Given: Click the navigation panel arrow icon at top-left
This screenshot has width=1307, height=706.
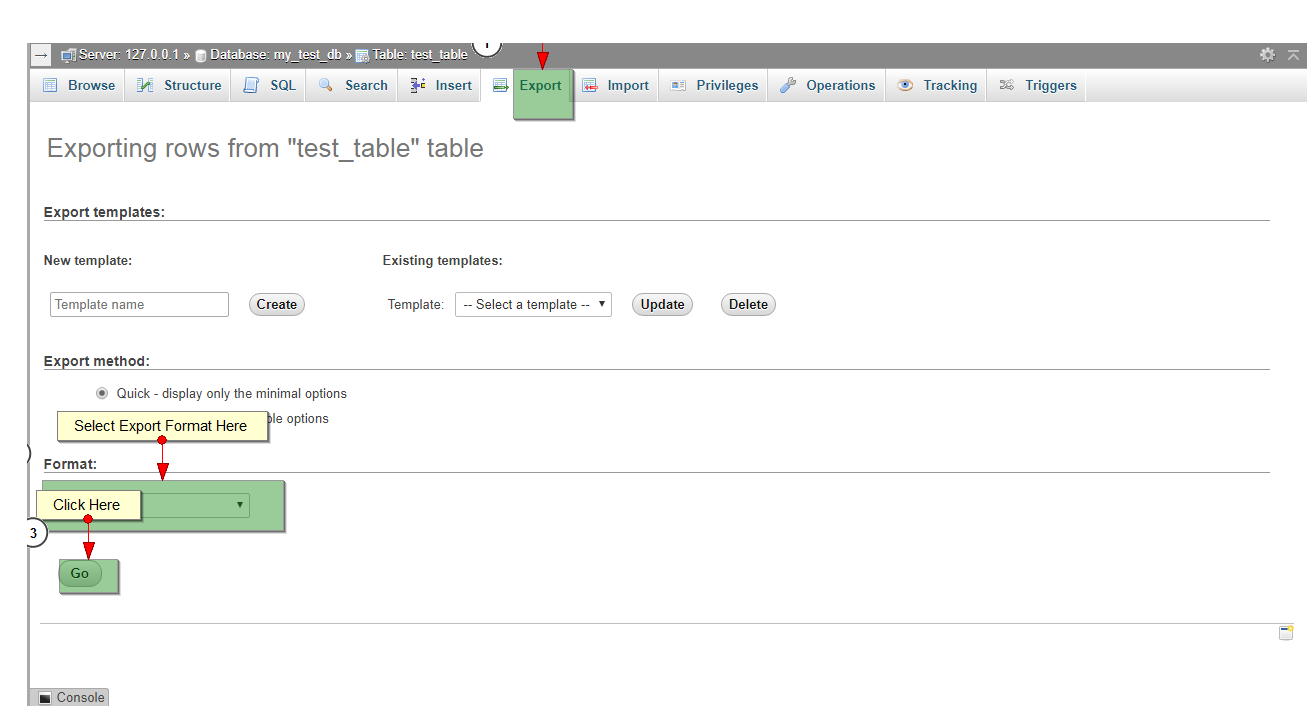Looking at the screenshot, I should point(40,55).
